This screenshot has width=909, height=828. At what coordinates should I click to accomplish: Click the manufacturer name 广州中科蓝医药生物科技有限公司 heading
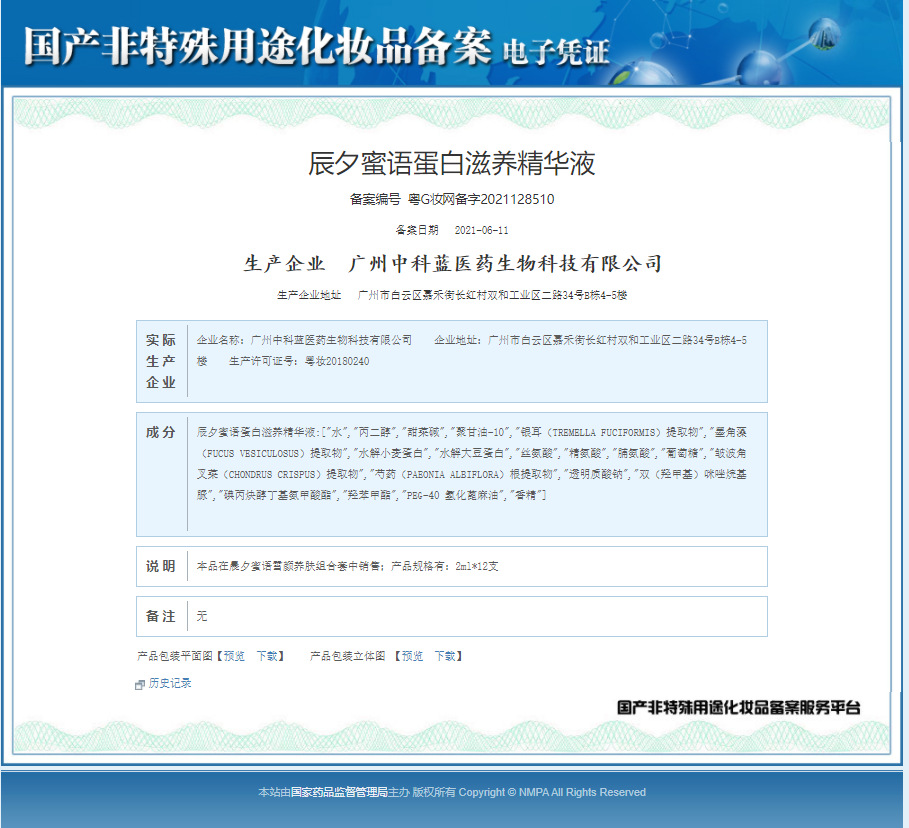tap(506, 264)
